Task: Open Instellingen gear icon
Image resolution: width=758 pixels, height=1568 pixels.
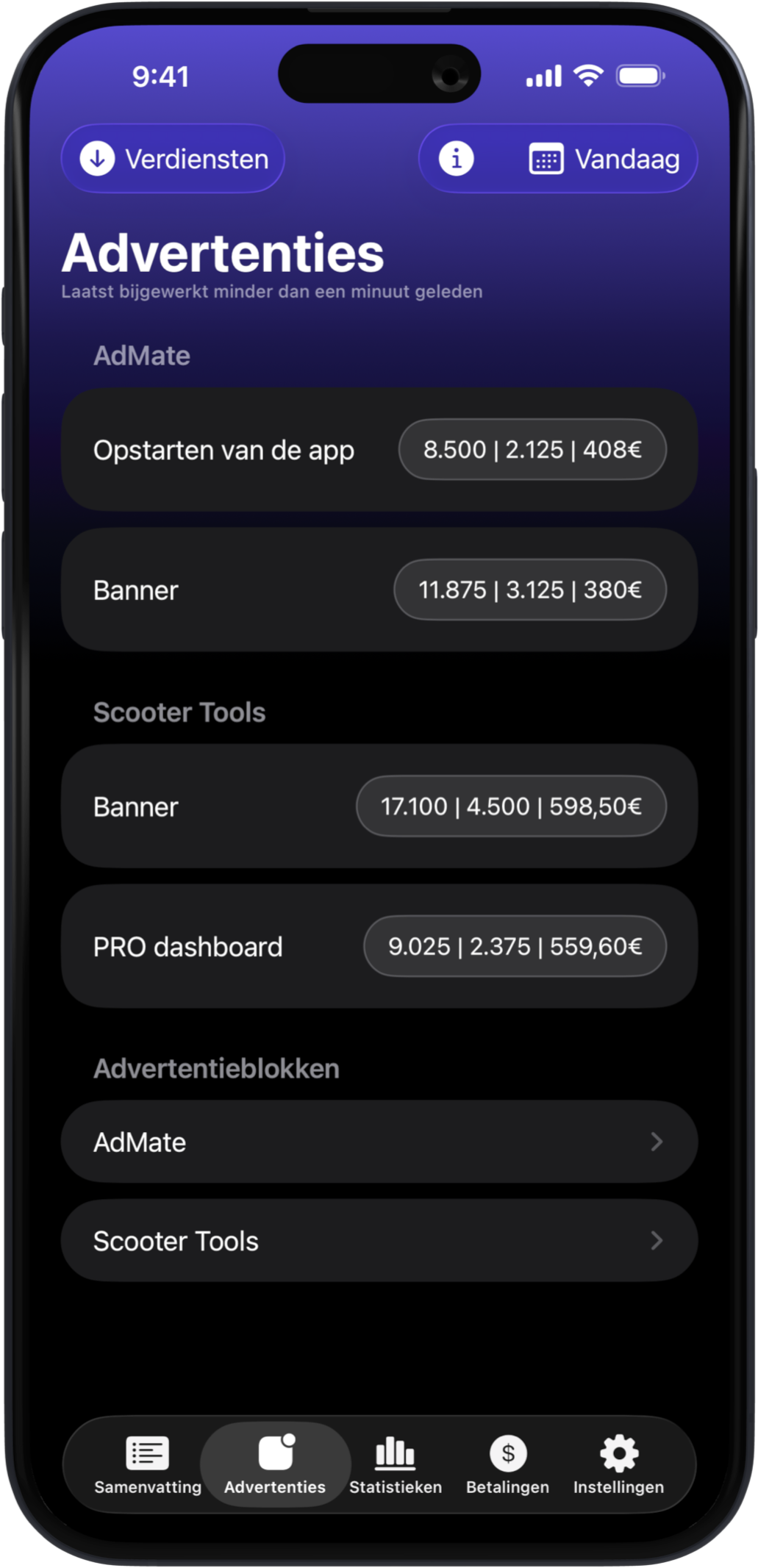Action: [619, 1453]
